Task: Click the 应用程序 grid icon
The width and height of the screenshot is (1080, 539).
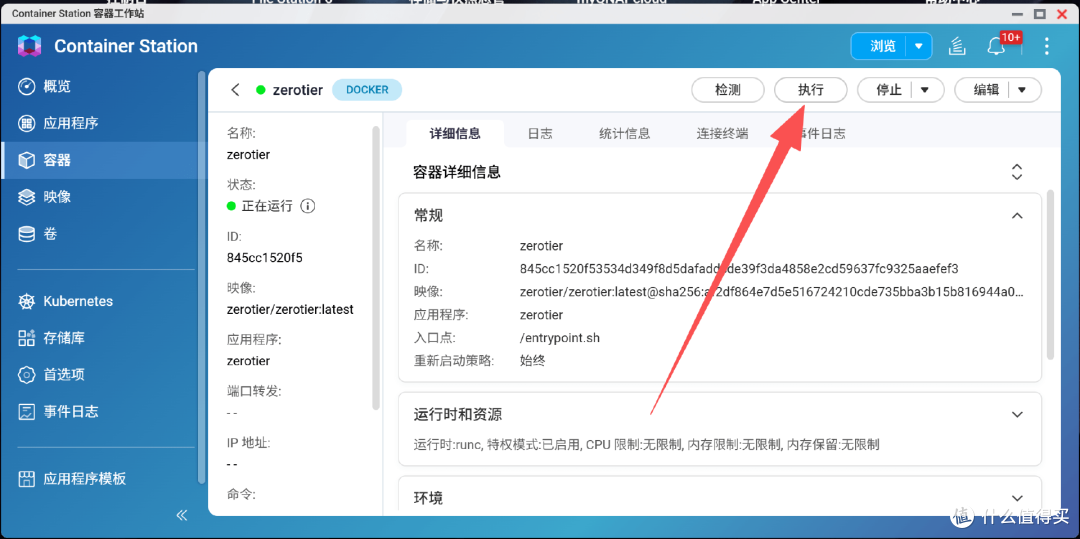Action: pos(26,123)
